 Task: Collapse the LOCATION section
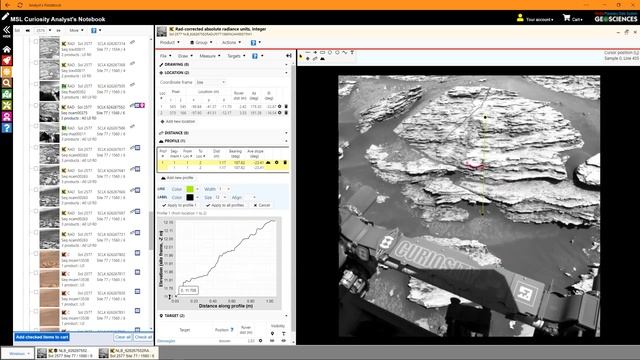[286, 73]
